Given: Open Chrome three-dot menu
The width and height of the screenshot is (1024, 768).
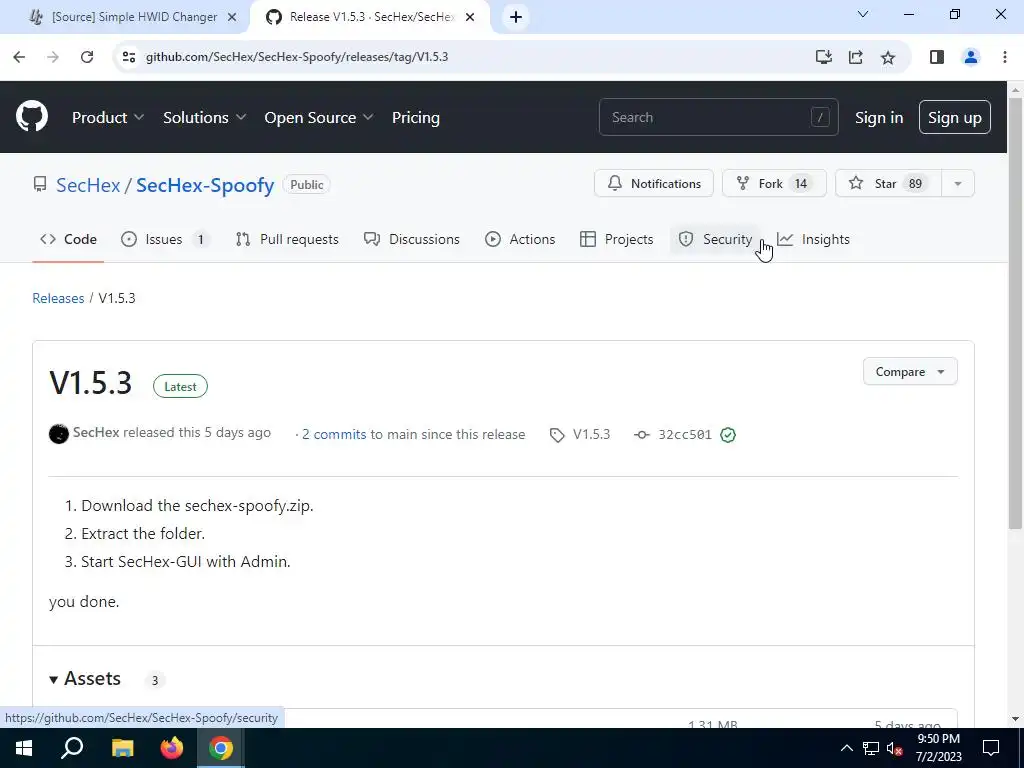Looking at the screenshot, I should [1004, 57].
